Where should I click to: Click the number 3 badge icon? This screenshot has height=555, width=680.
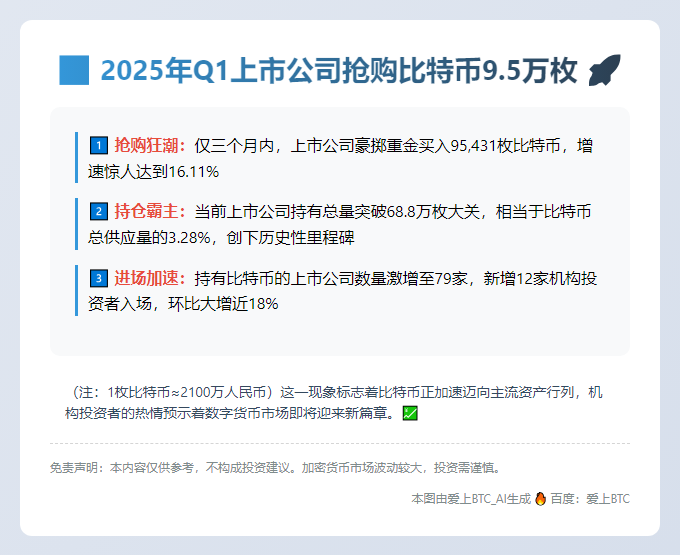99,278
